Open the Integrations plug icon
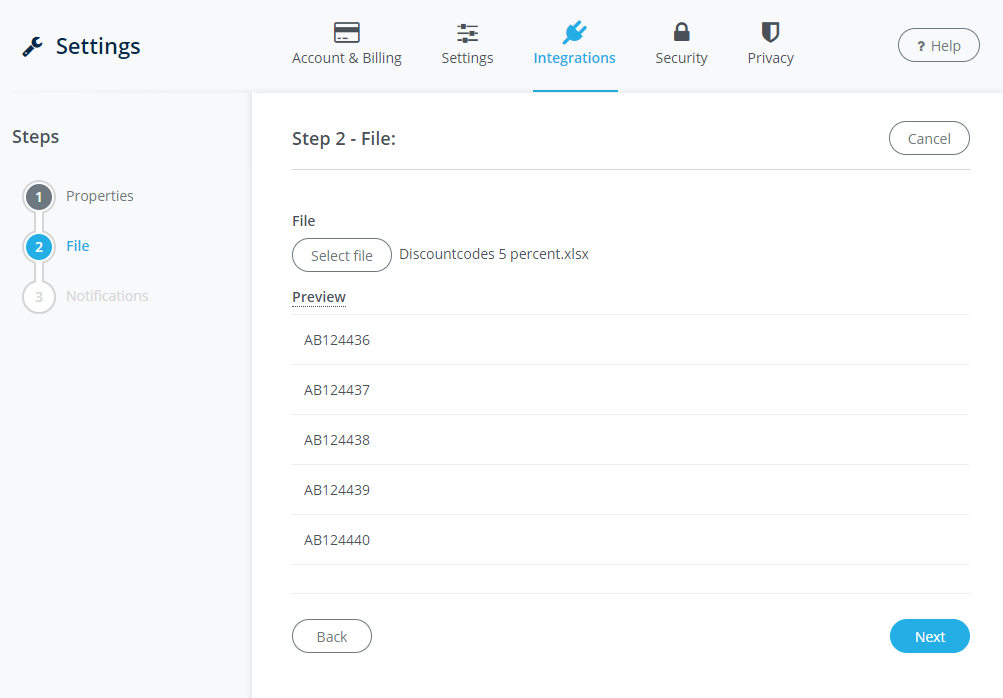The image size is (1003, 698). 574,32
